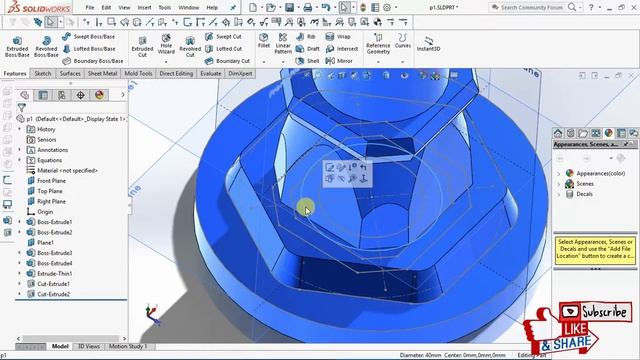Open the DimXpertManager tab icon
Screen dimensions: 640x360
pos(80,95)
